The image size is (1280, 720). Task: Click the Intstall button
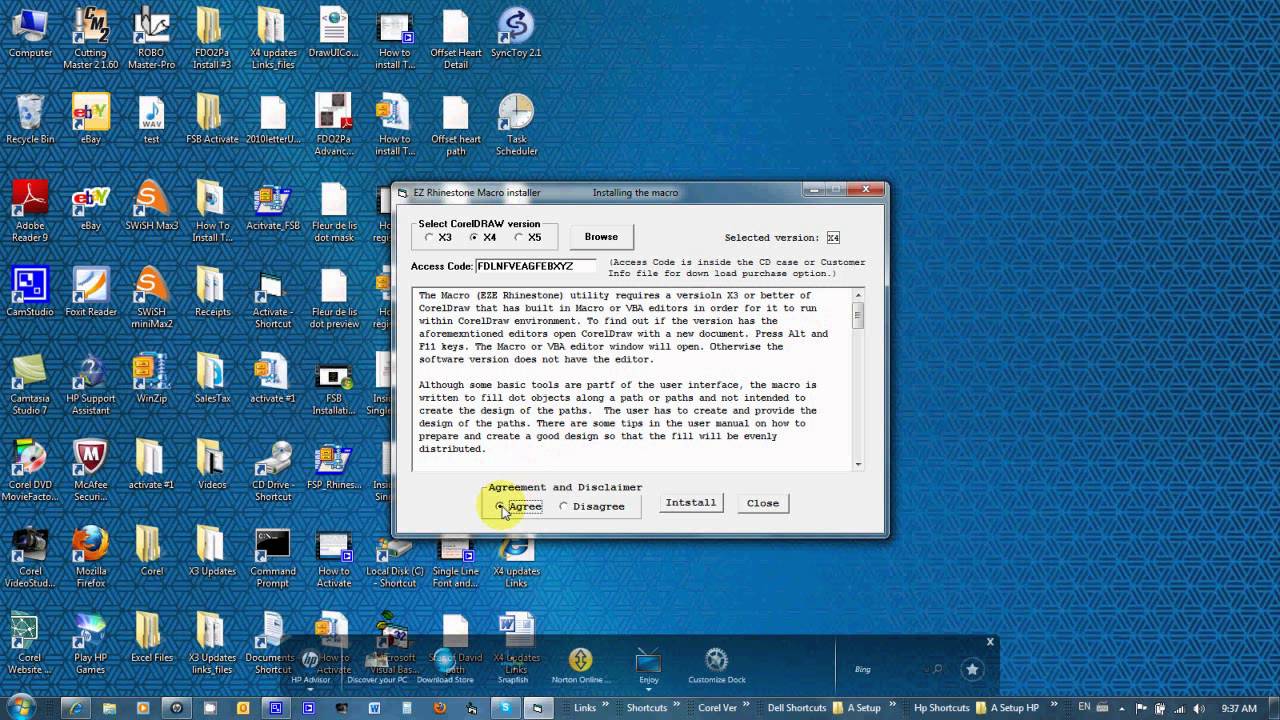(x=691, y=503)
